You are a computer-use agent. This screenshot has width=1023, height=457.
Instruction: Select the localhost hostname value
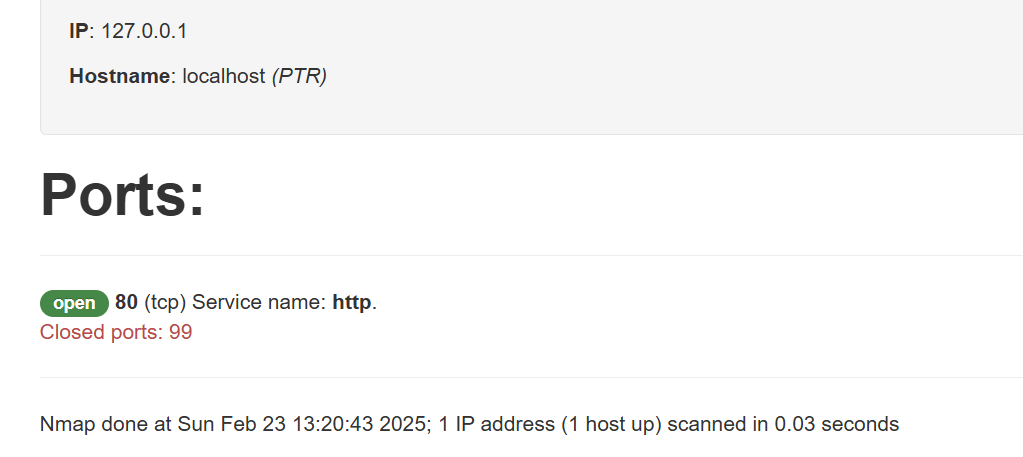224,76
